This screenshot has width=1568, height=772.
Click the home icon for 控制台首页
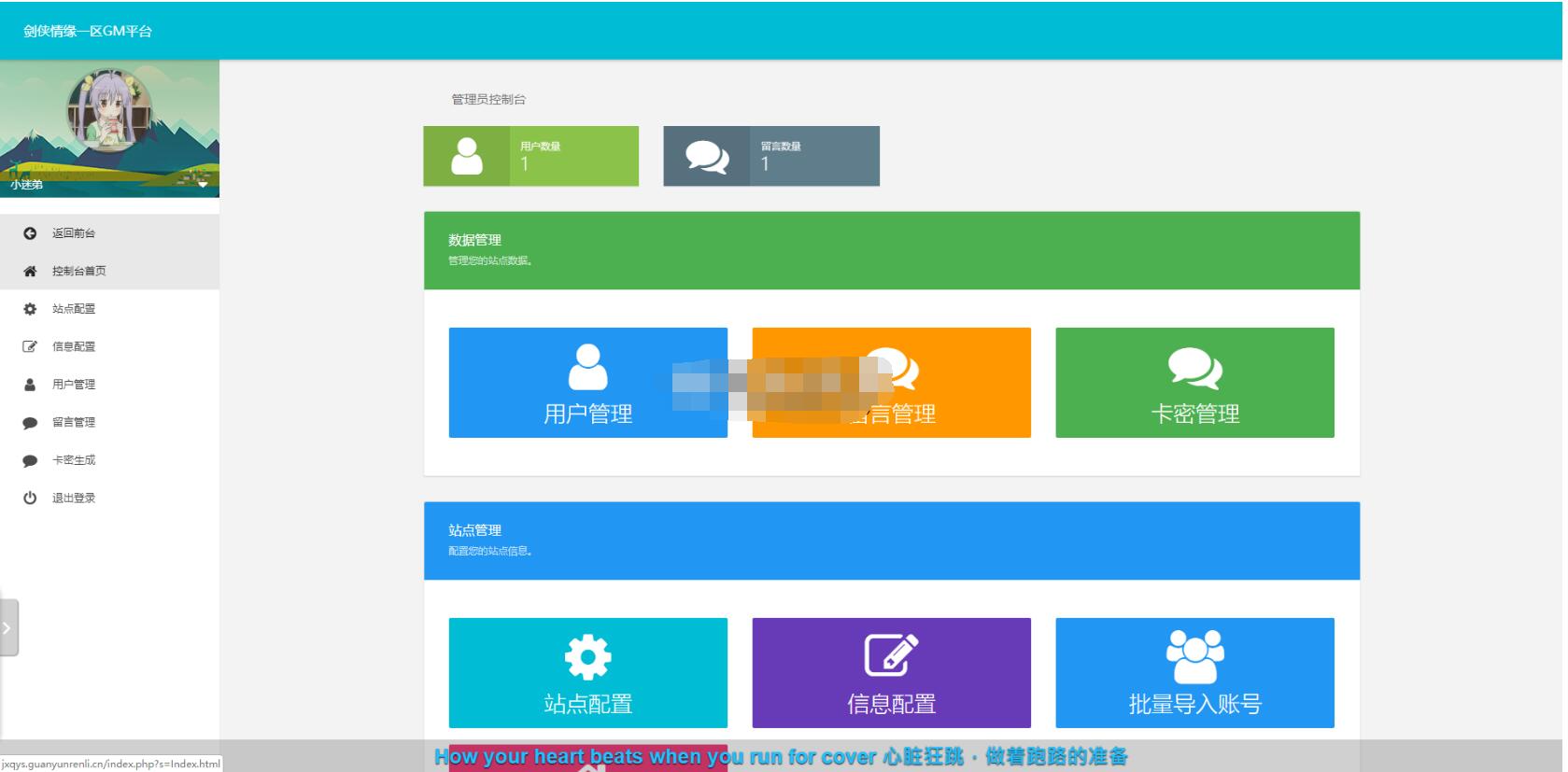[x=30, y=272]
